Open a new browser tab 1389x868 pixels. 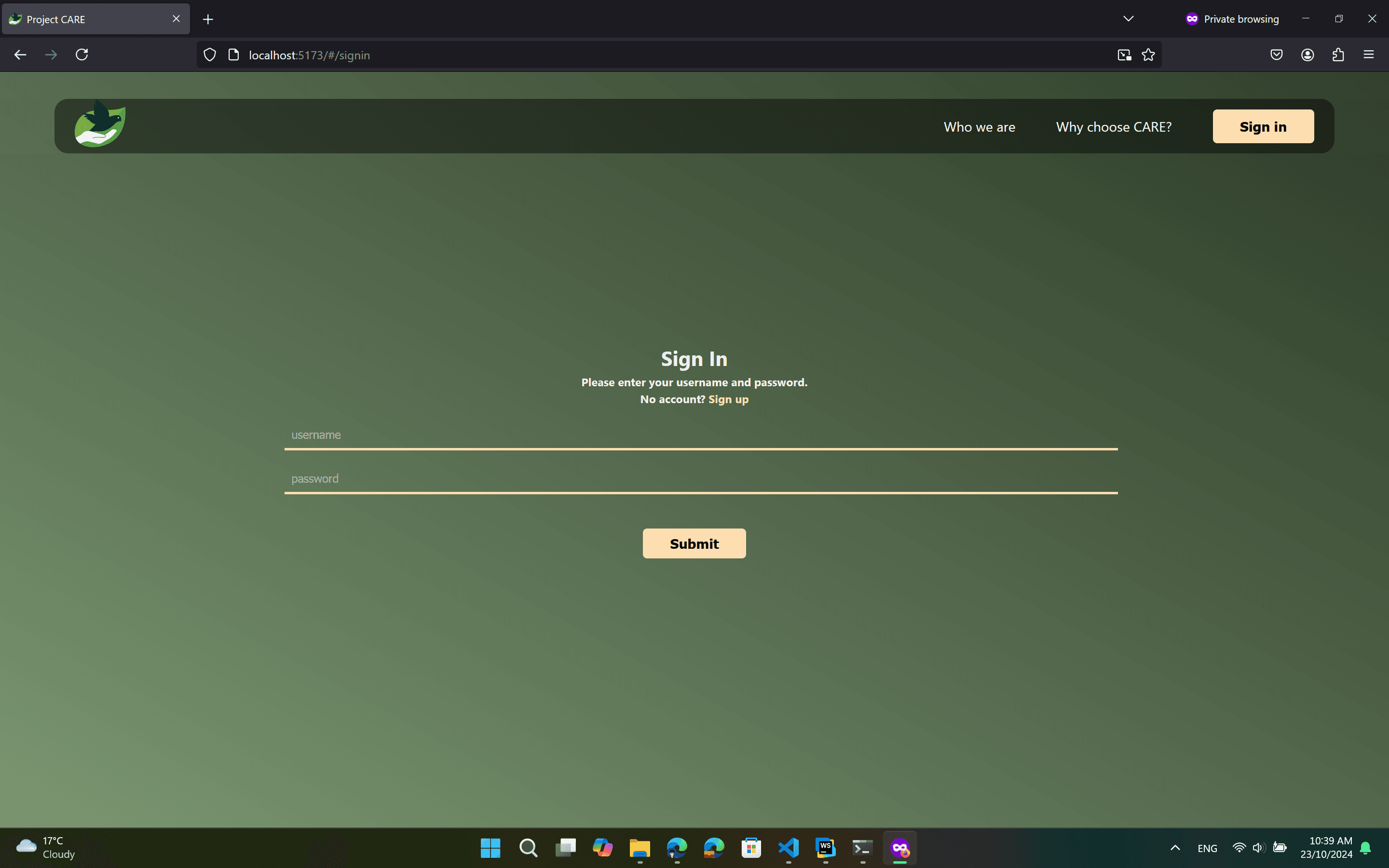208,19
